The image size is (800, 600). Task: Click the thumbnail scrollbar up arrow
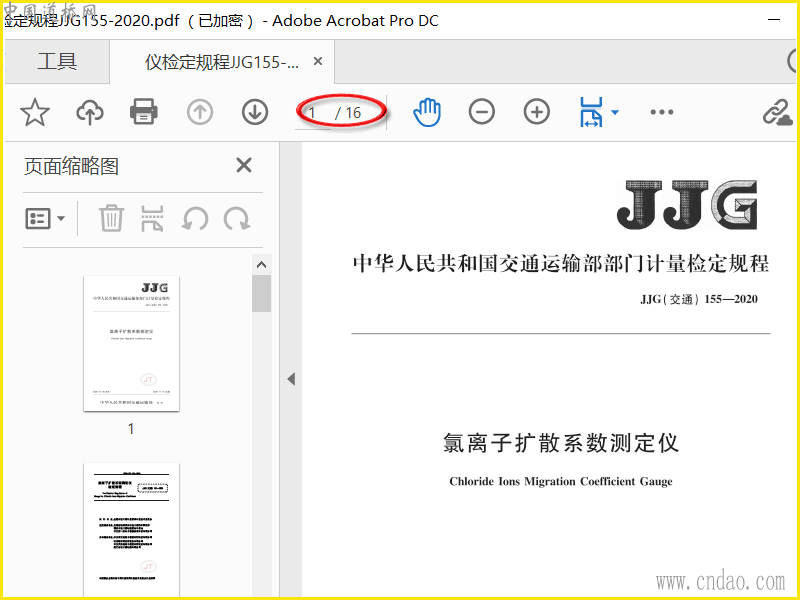coord(262,265)
